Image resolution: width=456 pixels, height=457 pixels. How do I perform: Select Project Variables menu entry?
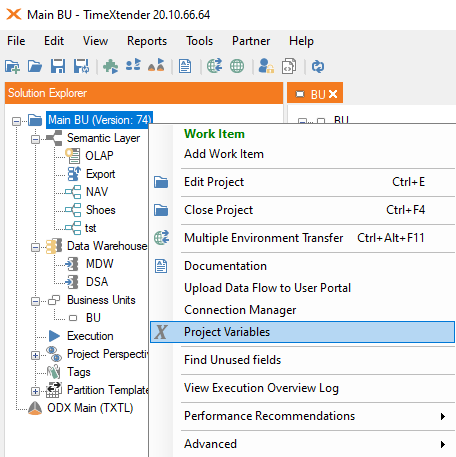click(302, 332)
